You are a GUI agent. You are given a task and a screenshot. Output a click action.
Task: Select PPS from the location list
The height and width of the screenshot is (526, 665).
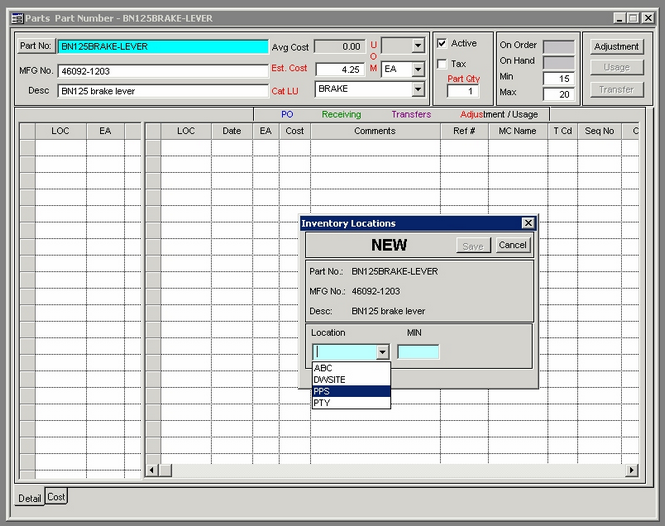coord(351,391)
